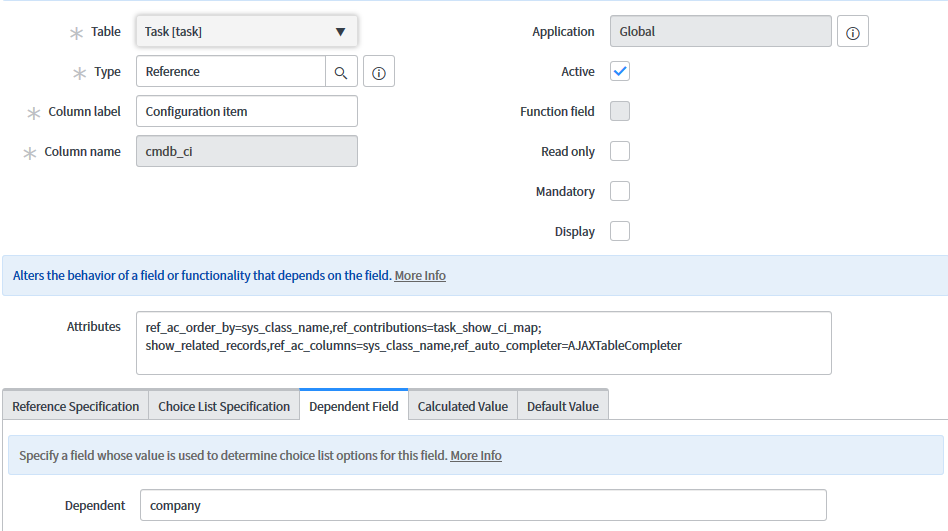Edit the Attributes text area

[484, 343]
